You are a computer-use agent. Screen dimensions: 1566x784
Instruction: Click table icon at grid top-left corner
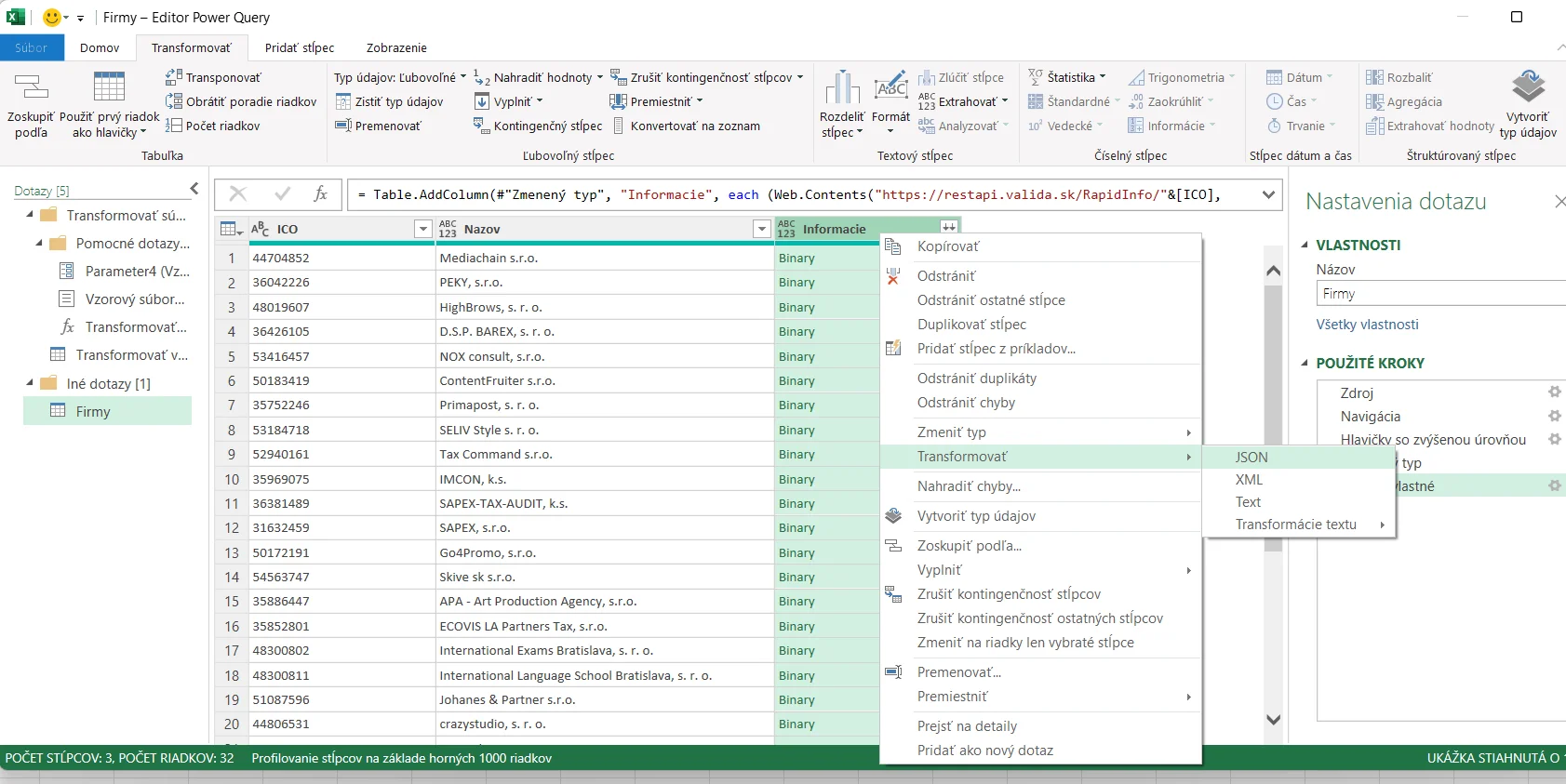pos(226,229)
